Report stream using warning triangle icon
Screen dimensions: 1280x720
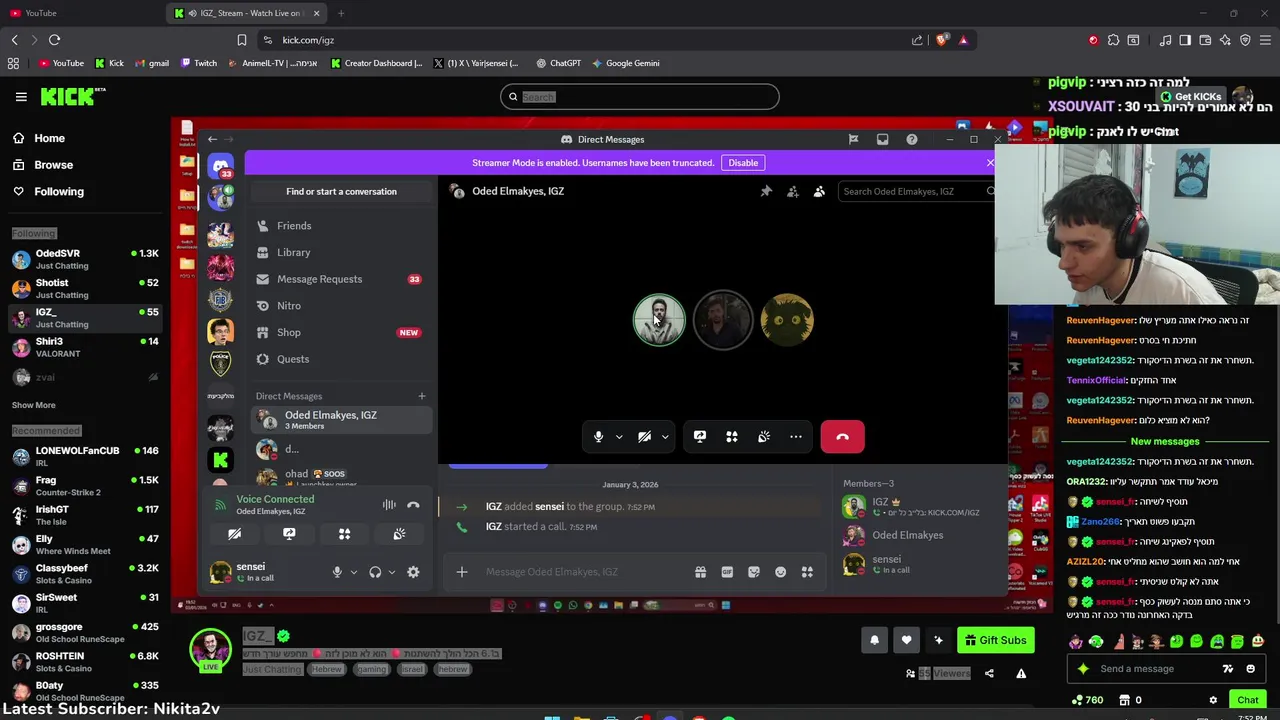tap(1021, 674)
